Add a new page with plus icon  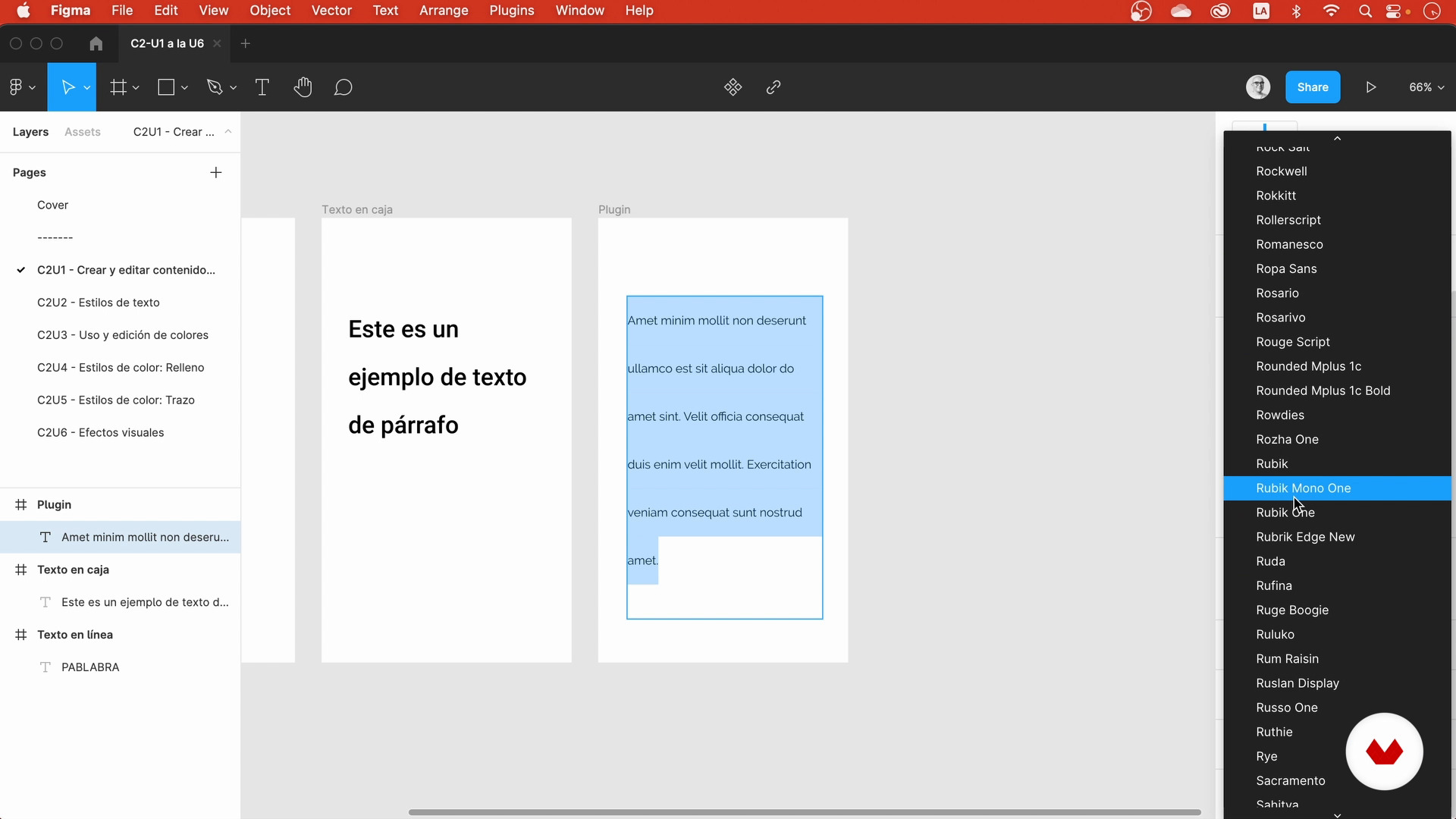tap(216, 173)
